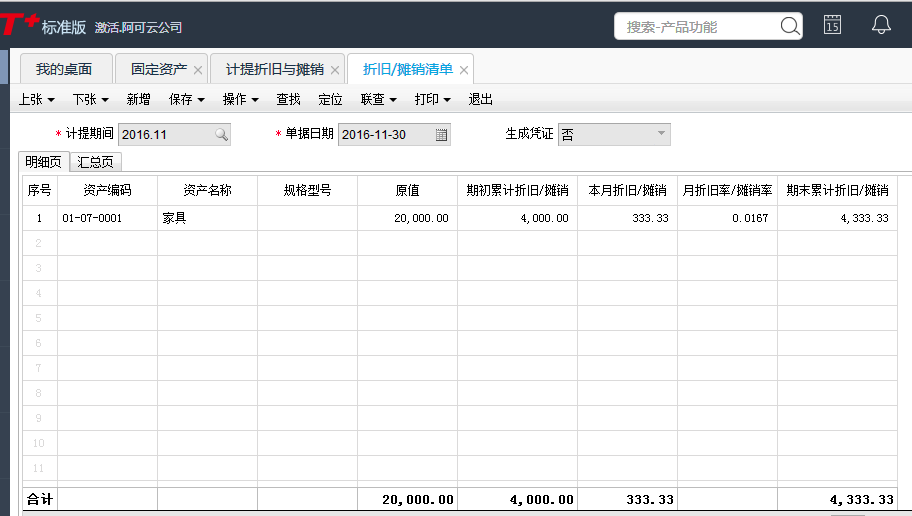Open date picker icon for 单据日期
The height and width of the screenshot is (516, 912).
click(x=441, y=134)
